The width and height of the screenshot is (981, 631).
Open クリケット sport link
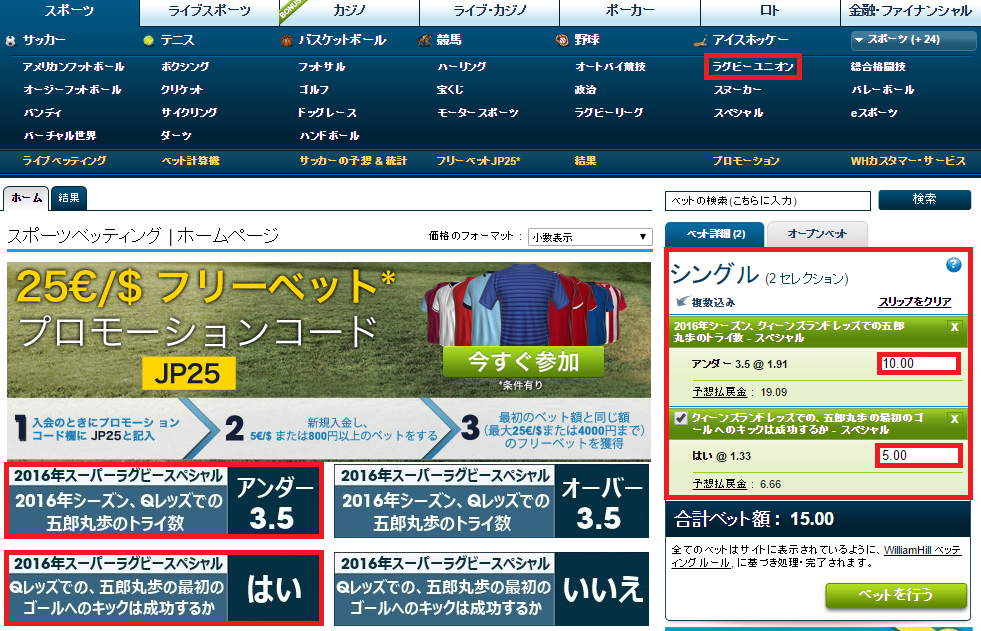click(181, 89)
